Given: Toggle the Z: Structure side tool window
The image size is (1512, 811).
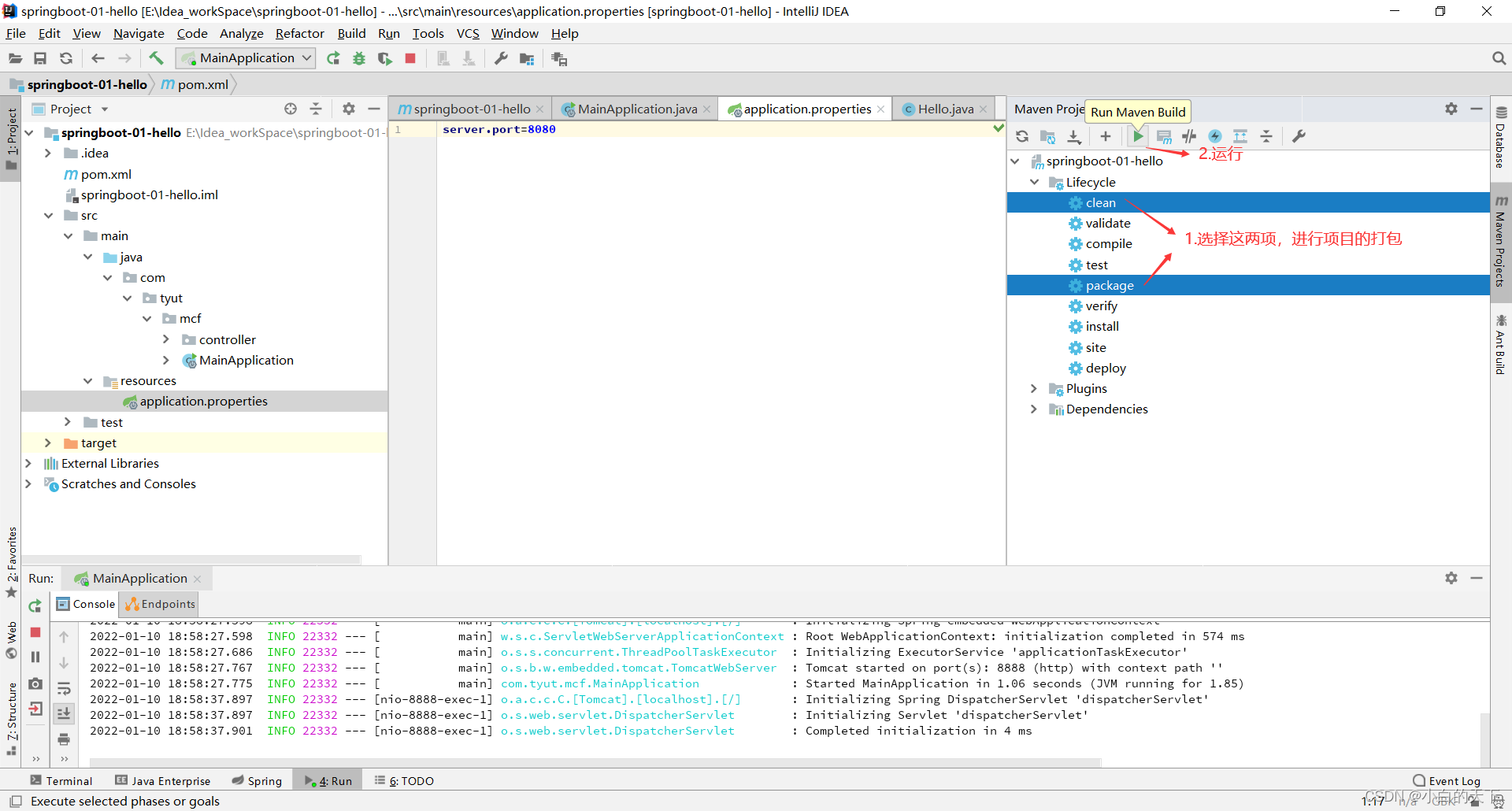Looking at the screenshot, I should [x=11, y=718].
